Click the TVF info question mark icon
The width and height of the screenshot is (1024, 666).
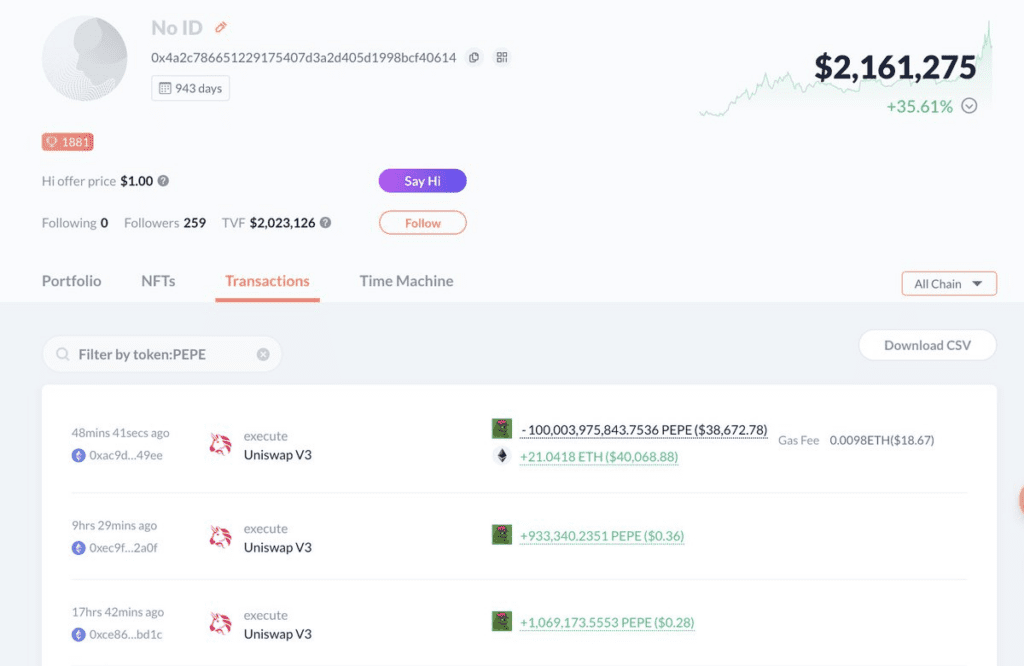(x=325, y=223)
